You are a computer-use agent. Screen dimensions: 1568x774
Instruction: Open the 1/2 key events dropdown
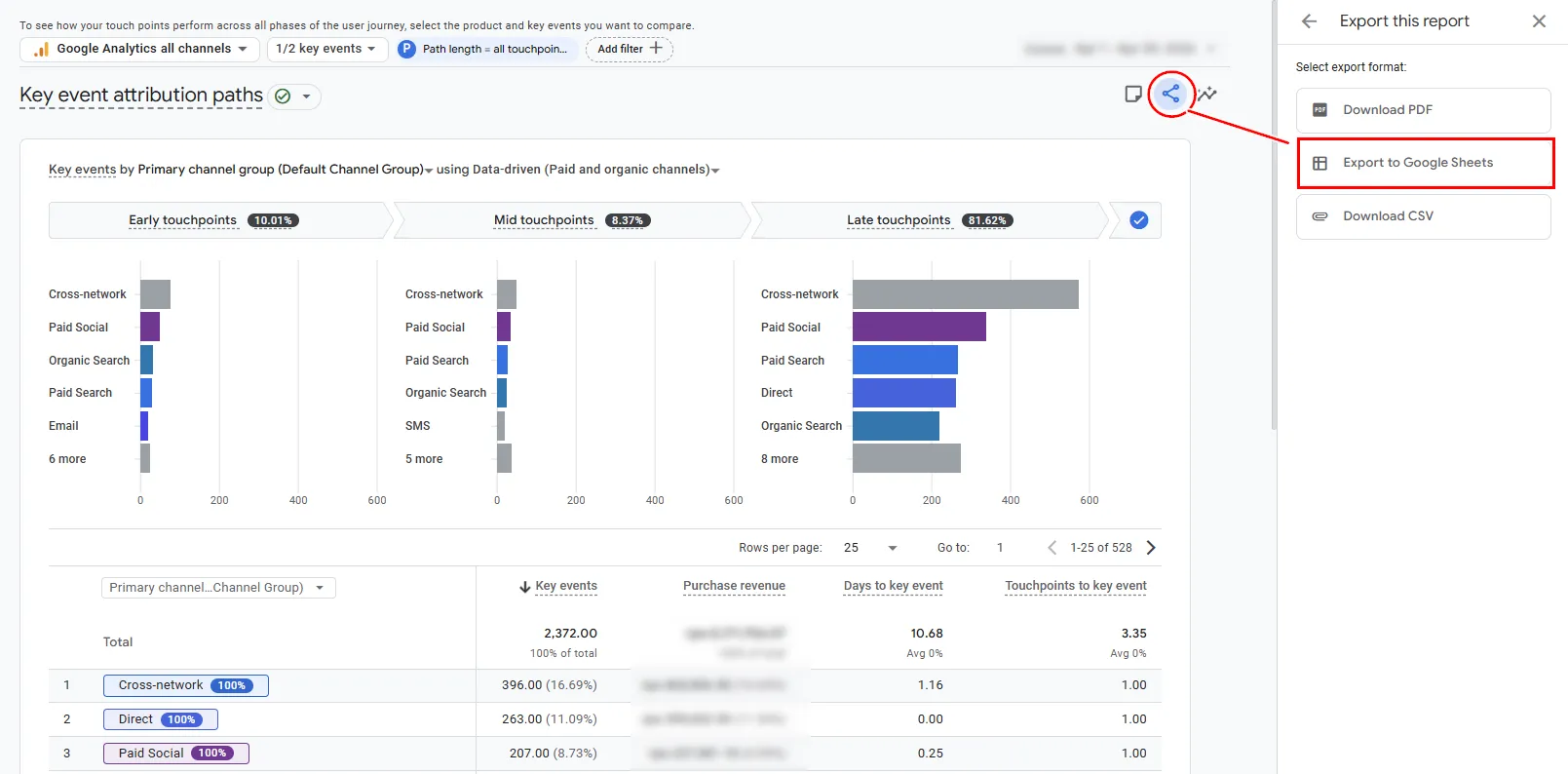327,49
